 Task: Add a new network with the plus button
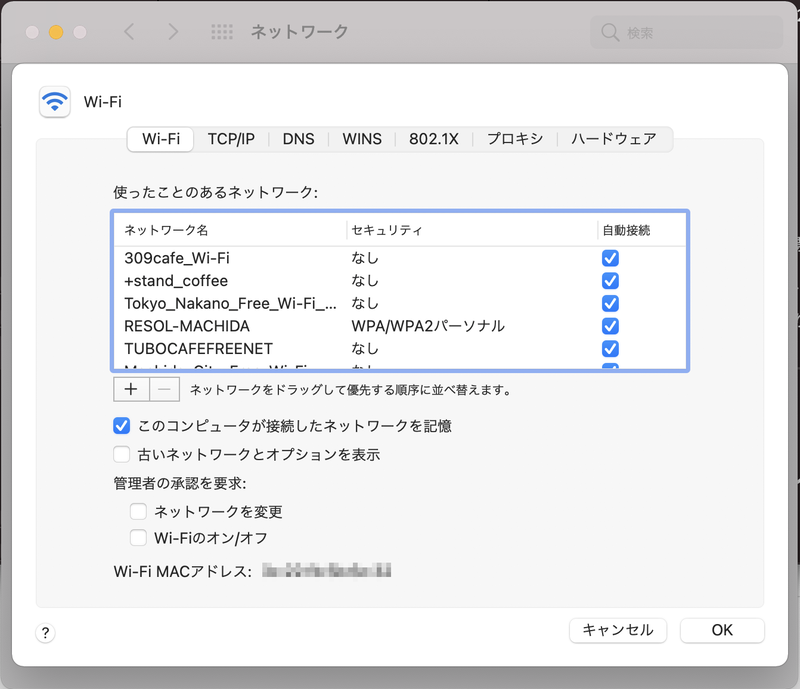pos(130,388)
